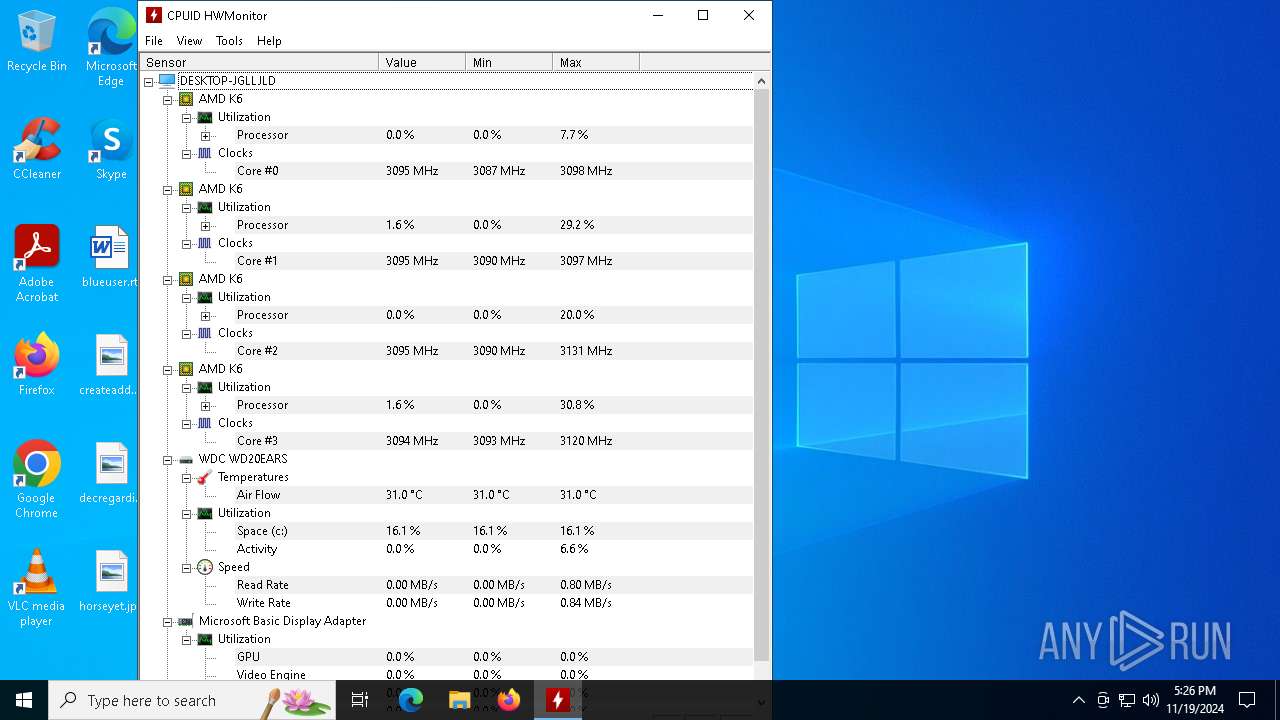This screenshot has height=720, width=1280.
Task: Collapse the WDC WD20EARS drive node
Action: pyautogui.click(x=168, y=459)
